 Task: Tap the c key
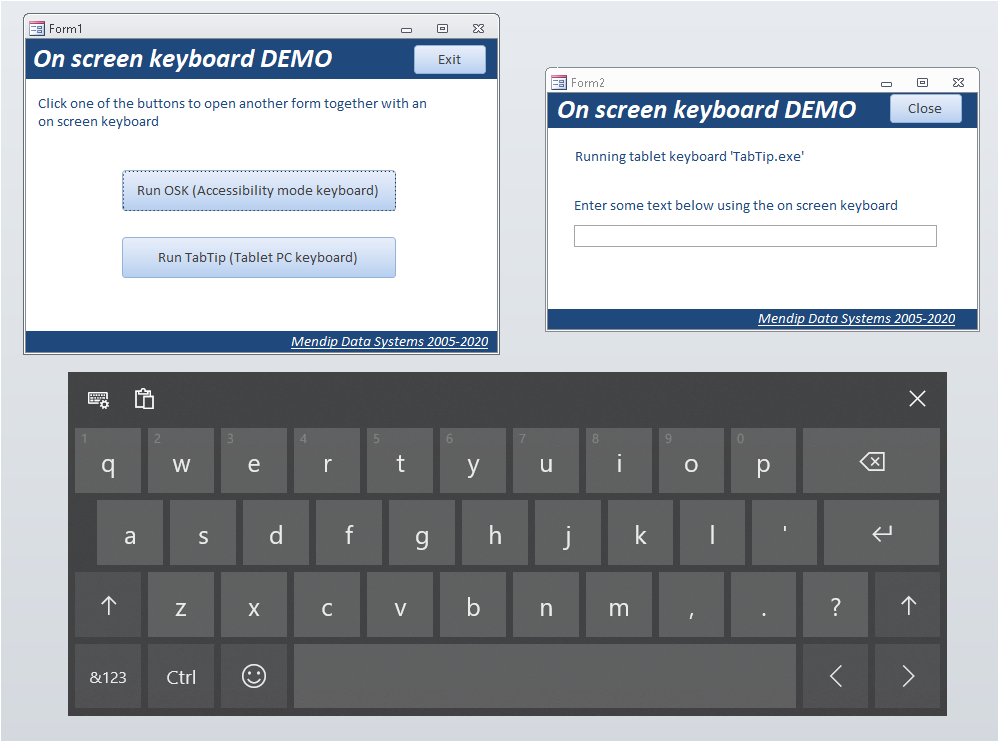327,604
